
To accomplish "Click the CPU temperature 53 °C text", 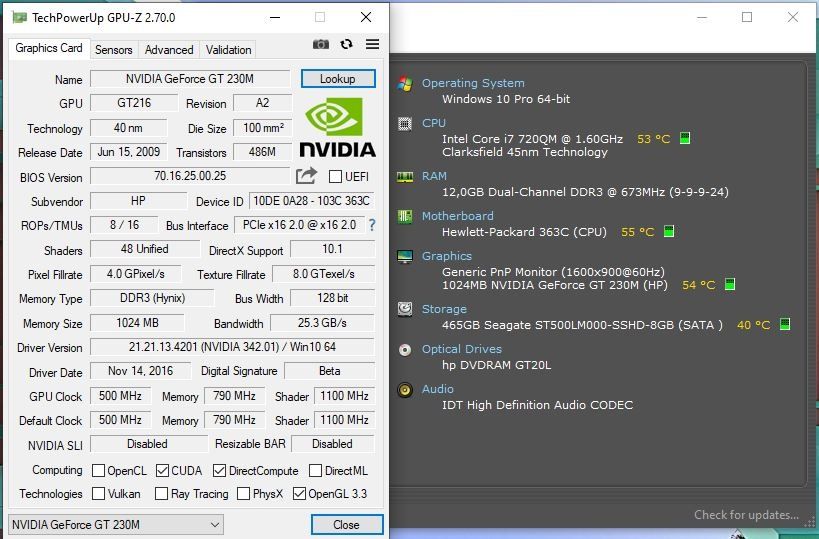I will 653,139.
